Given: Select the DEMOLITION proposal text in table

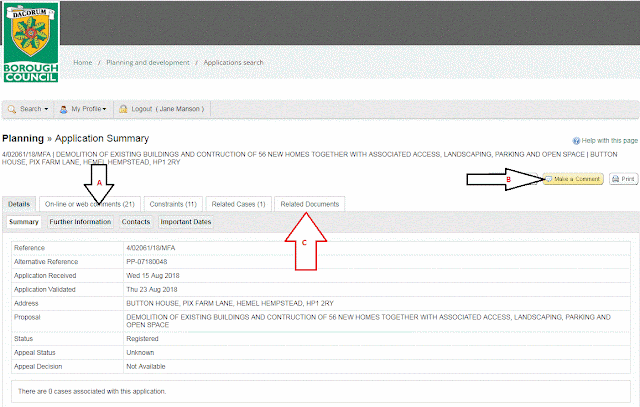Looking at the screenshot, I should click(368, 321).
